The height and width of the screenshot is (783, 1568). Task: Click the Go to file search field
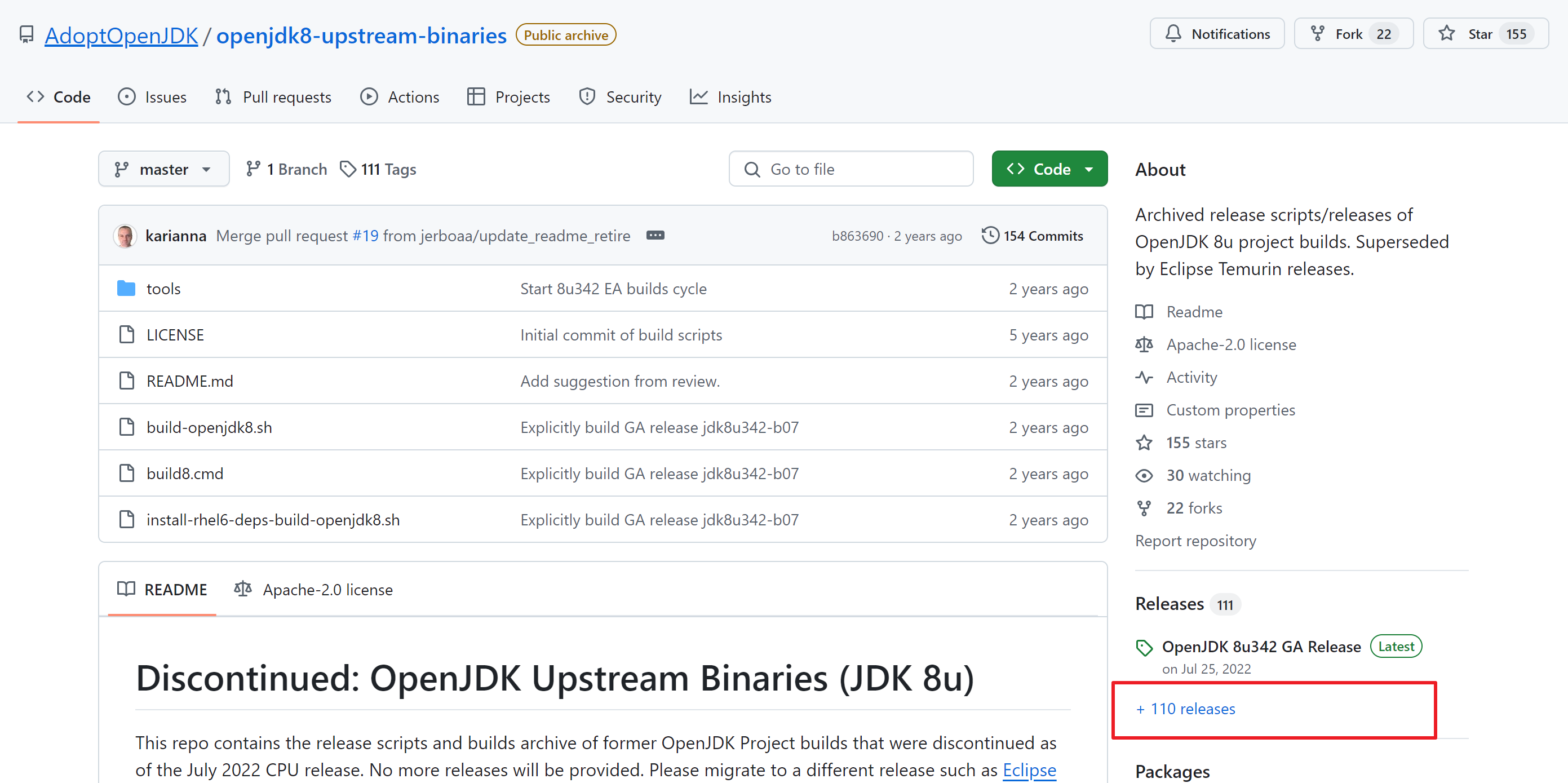pos(851,169)
